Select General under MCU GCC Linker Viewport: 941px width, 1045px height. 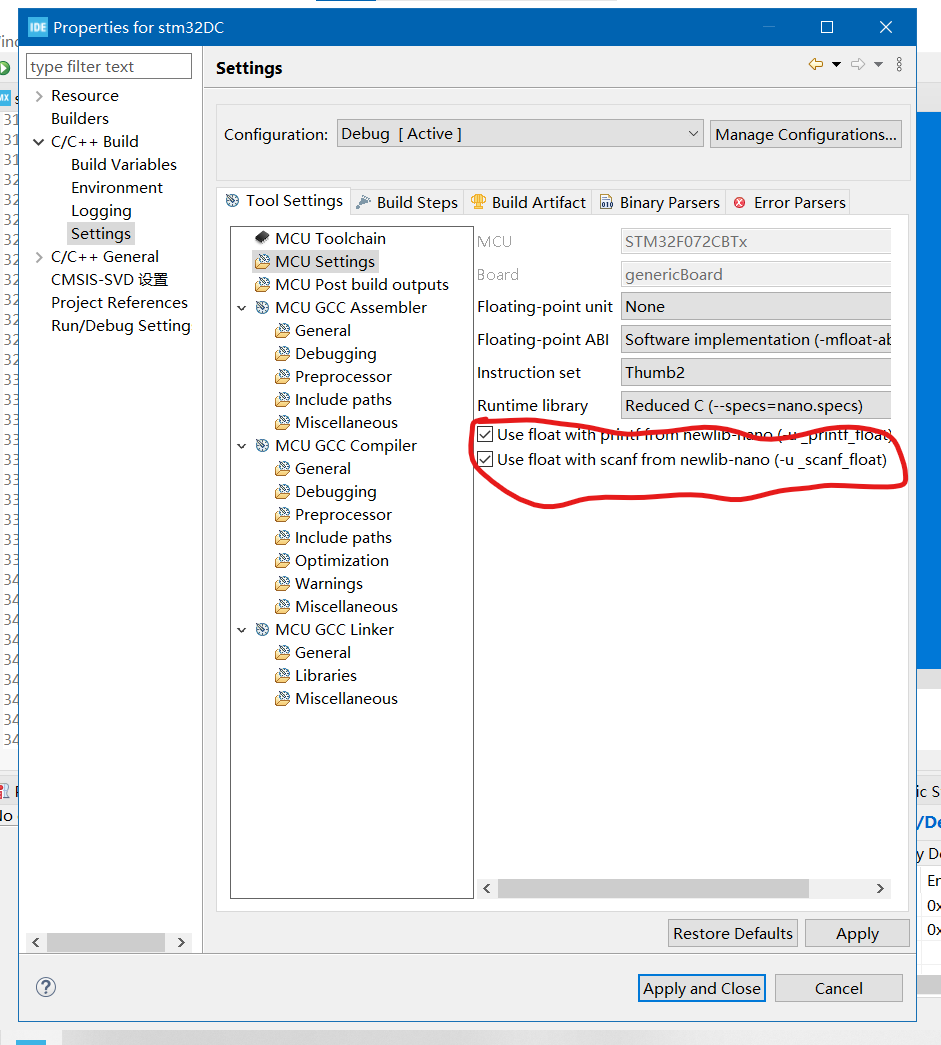tap(323, 652)
